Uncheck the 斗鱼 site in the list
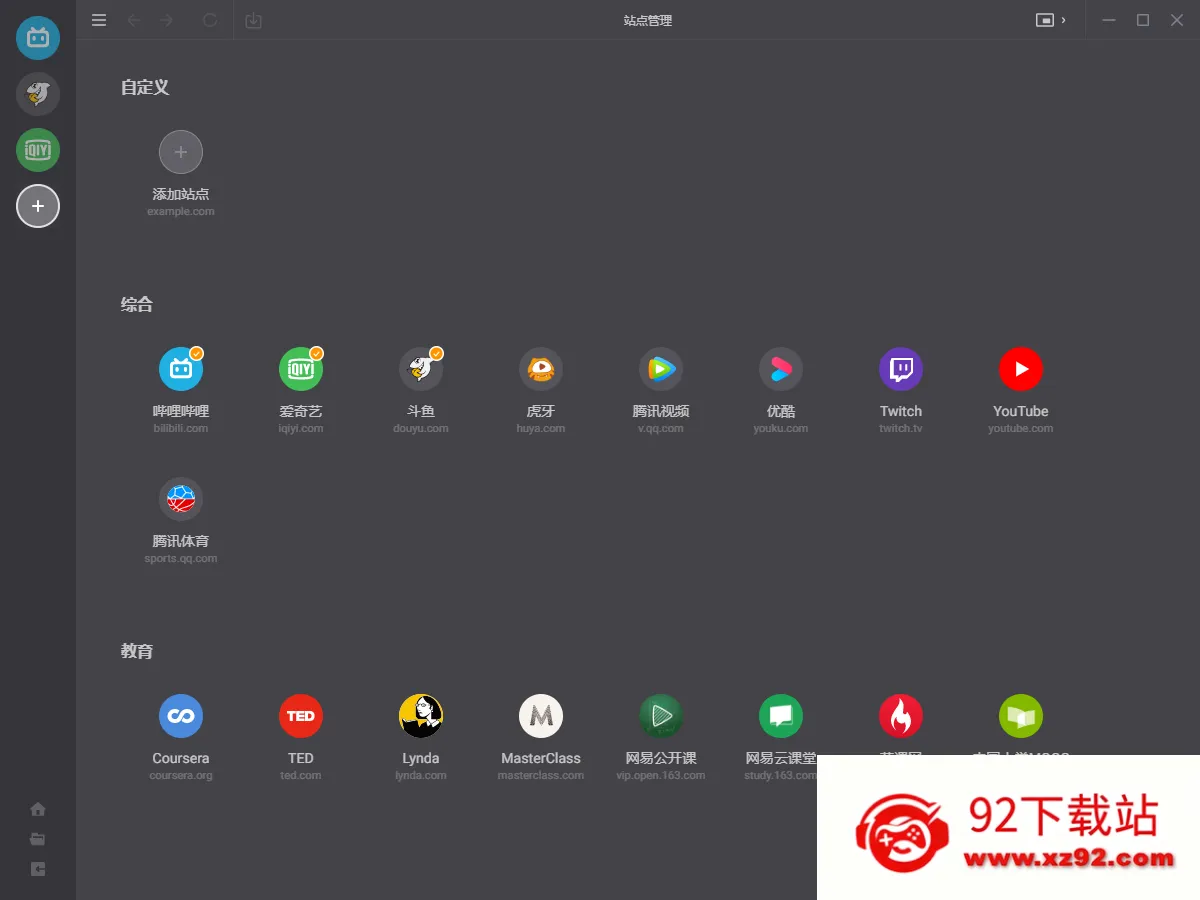Screen dimensions: 1200x900 [x=421, y=369]
